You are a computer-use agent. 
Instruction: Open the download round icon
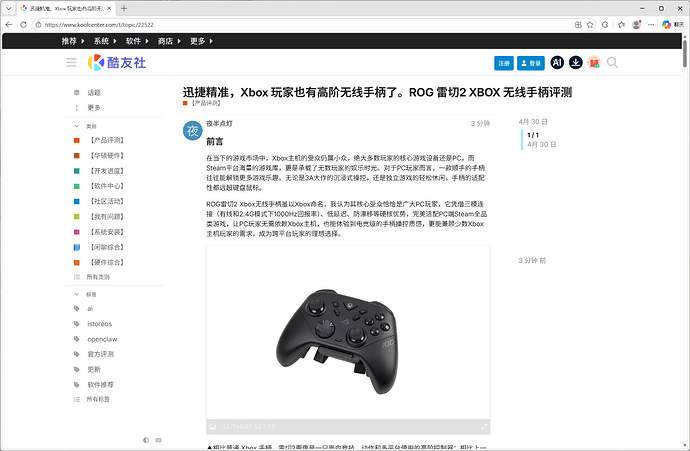pyautogui.click(x=576, y=62)
